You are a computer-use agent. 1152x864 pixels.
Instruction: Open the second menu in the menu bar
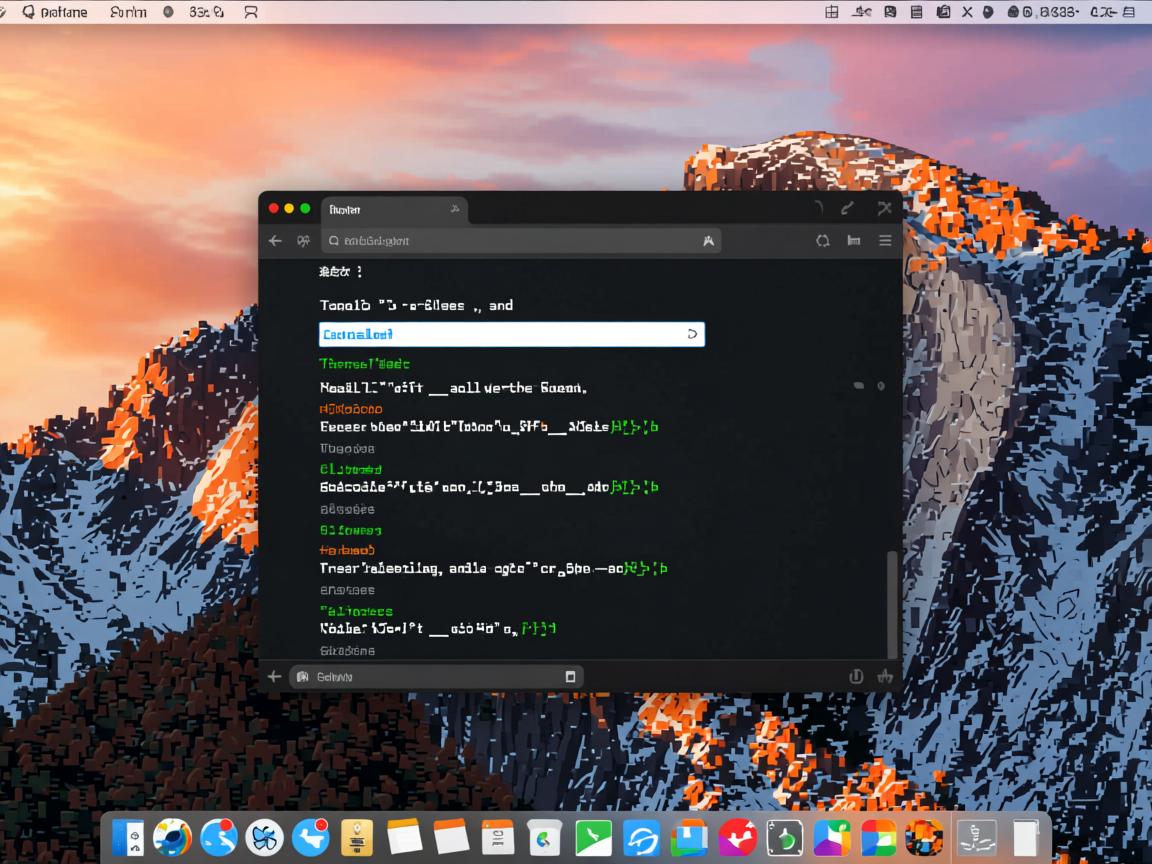[x=126, y=12]
